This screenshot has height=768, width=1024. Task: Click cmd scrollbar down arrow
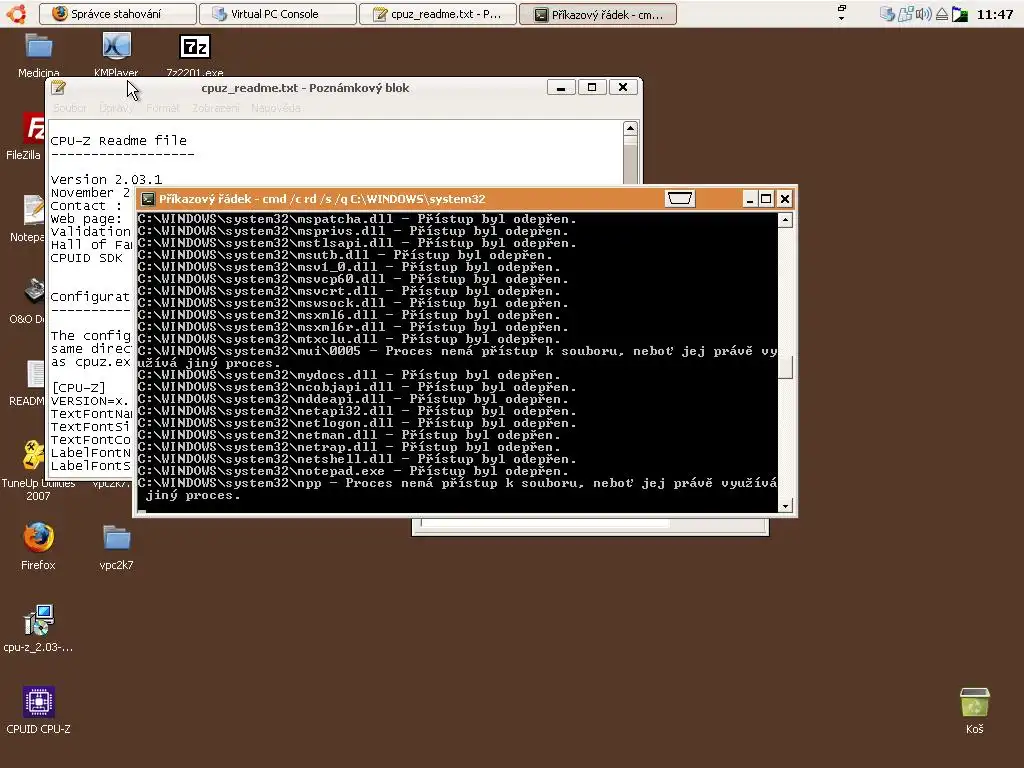(x=786, y=505)
